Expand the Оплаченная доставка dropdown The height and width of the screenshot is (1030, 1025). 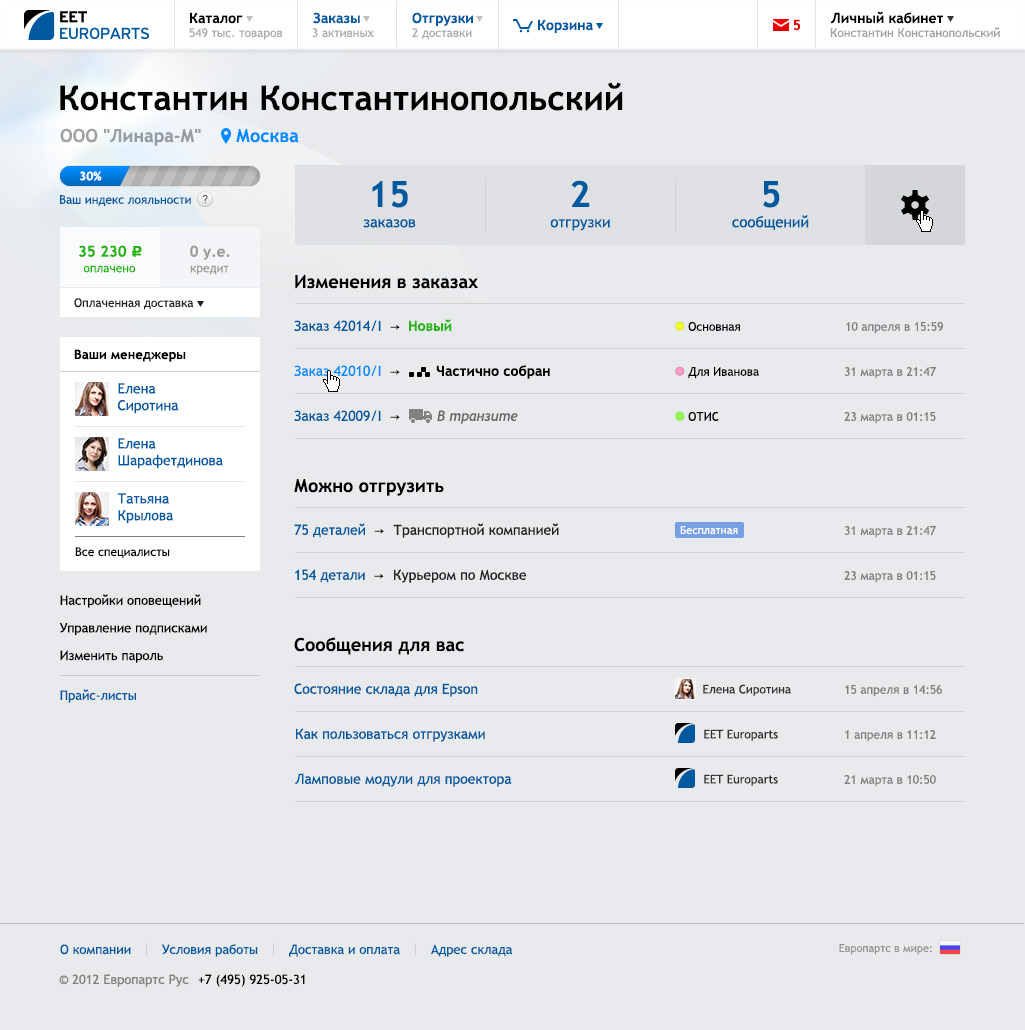[139, 303]
